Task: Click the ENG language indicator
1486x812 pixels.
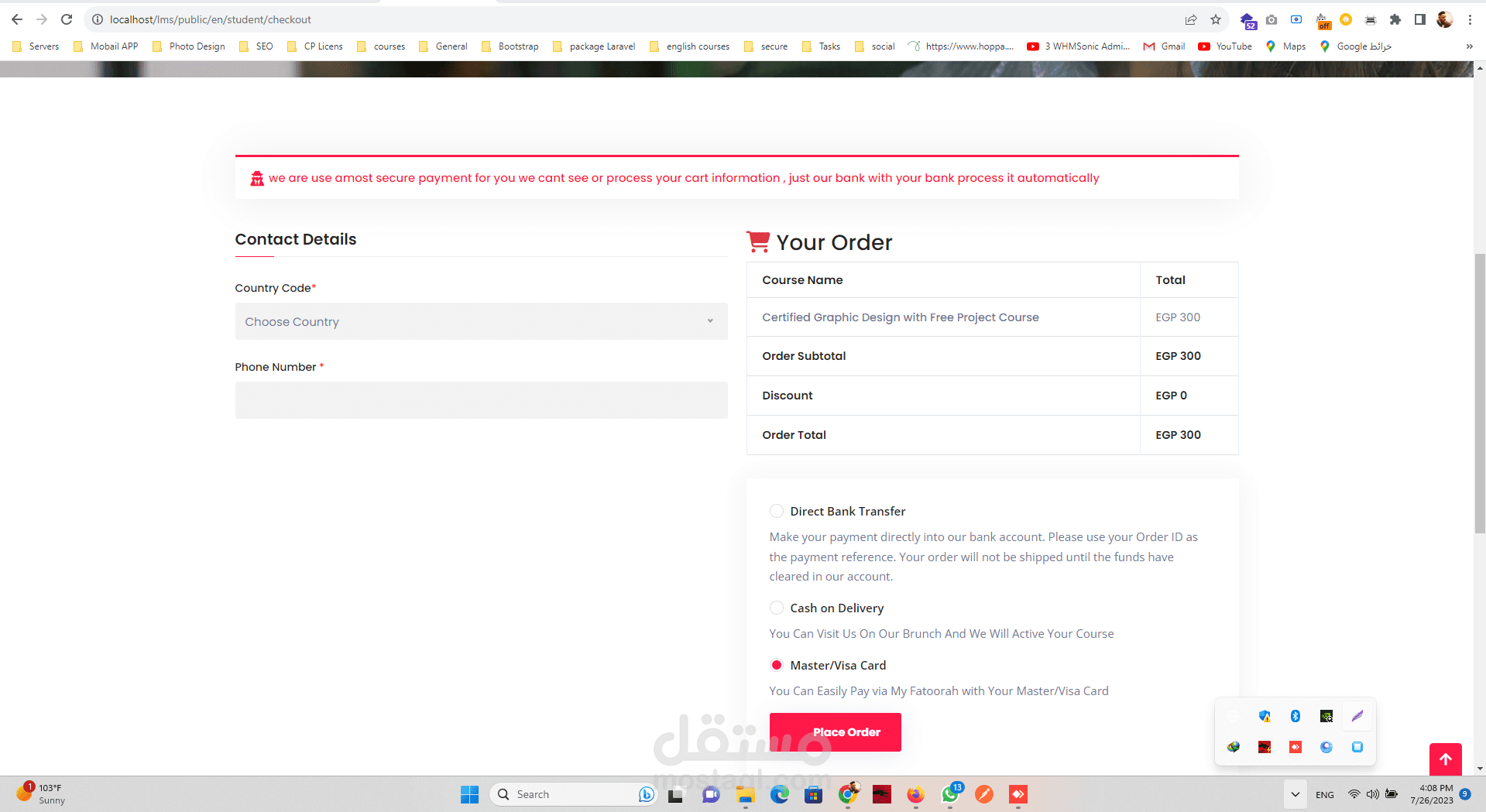Action: [1324, 795]
